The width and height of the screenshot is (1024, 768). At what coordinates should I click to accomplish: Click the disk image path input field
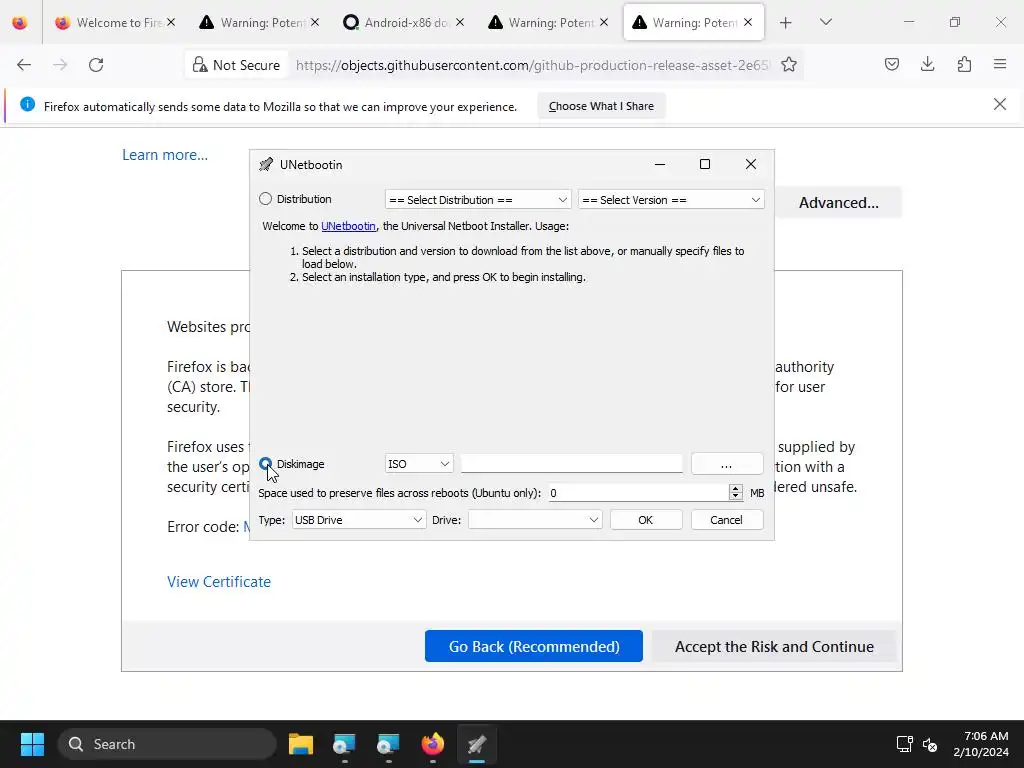click(x=571, y=464)
